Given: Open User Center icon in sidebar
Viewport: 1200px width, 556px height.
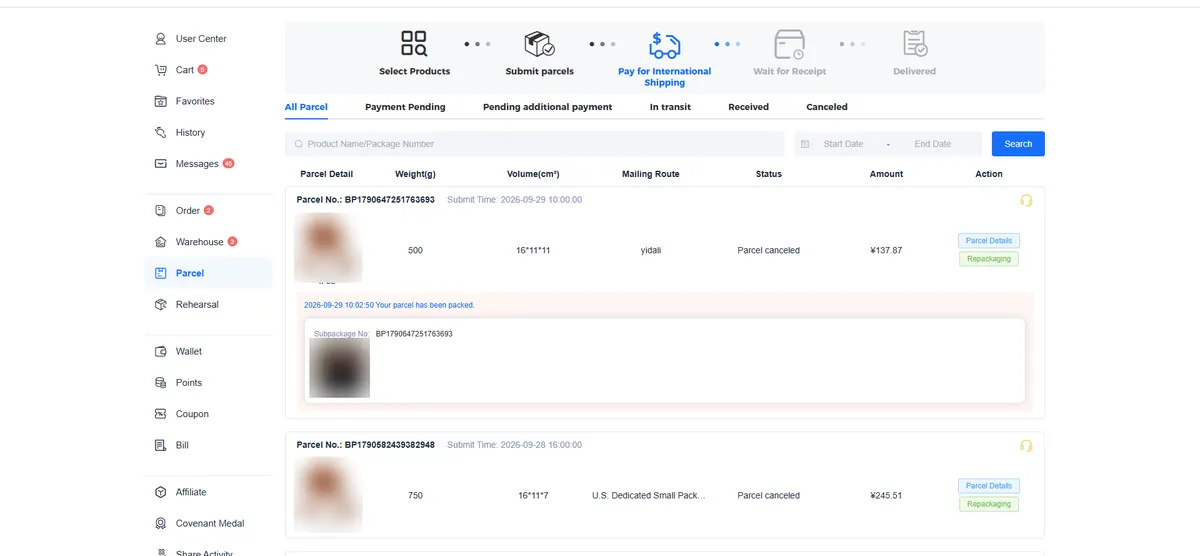Looking at the screenshot, I should tap(161, 39).
